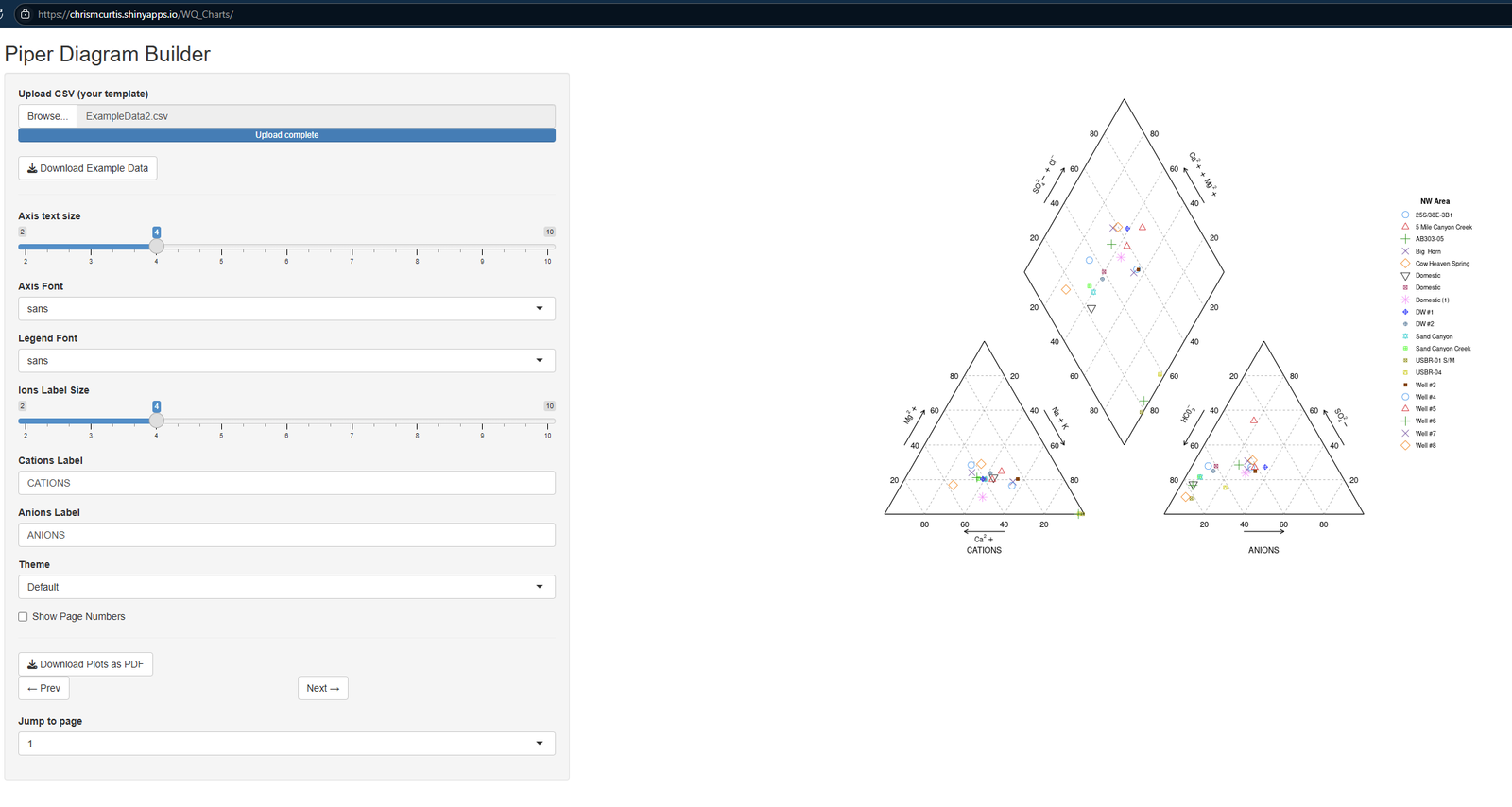Click the Well #4 circle legend marker

(1405, 397)
